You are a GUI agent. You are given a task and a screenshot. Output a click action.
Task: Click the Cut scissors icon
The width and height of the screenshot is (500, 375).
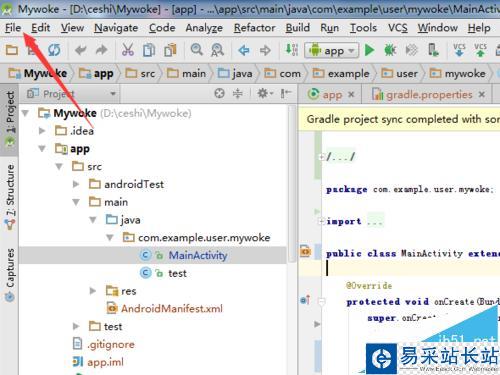pyautogui.click(x=128, y=50)
